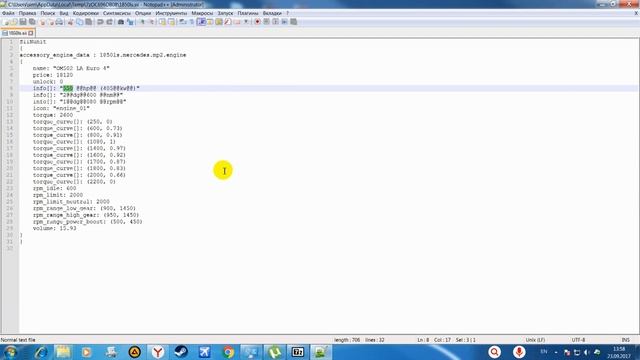The height and width of the screenshot is (360, 640).
Task: Open the Поиск menu
Action: (48, 13)
